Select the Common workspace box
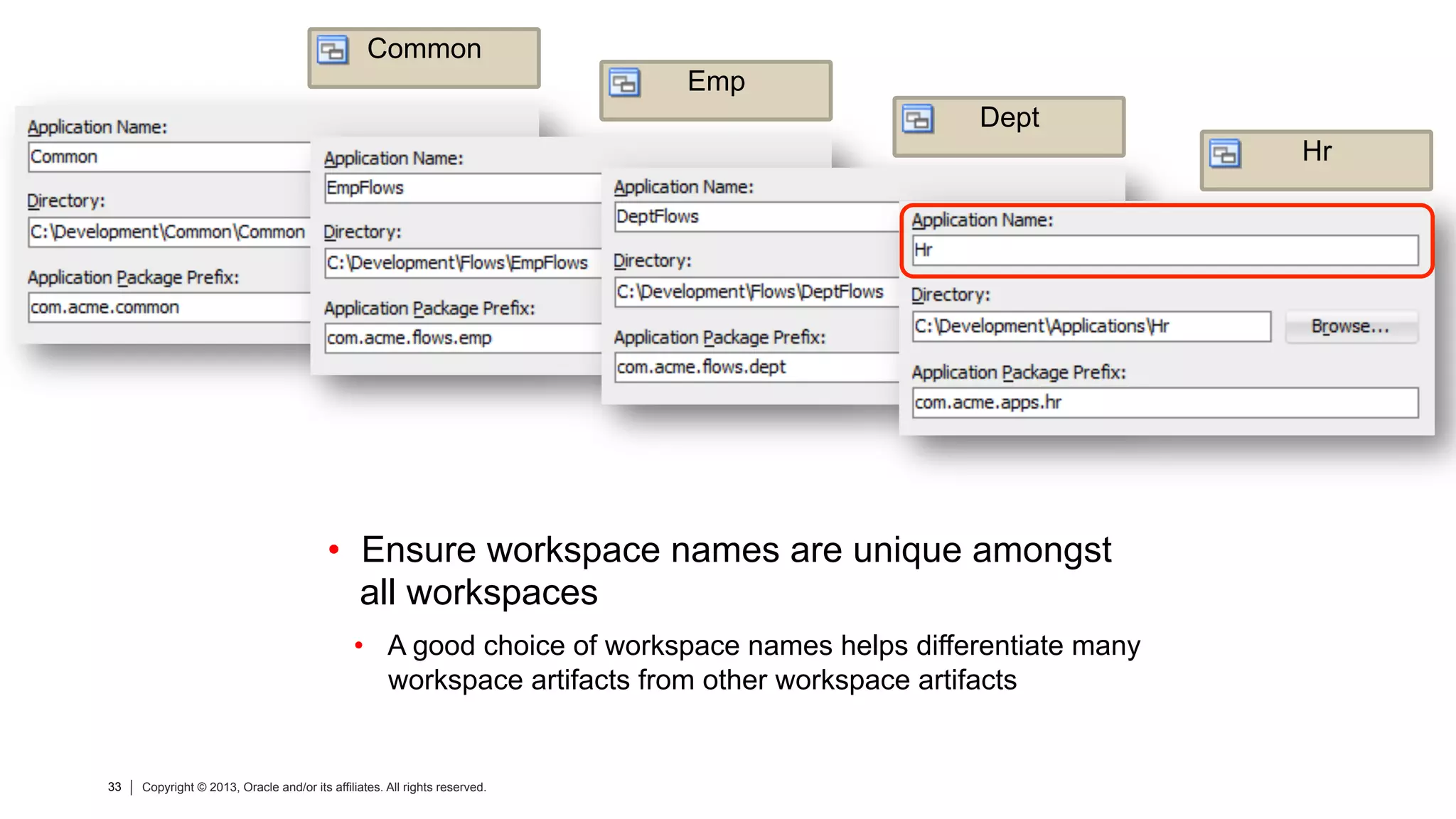 click(424, 58)
